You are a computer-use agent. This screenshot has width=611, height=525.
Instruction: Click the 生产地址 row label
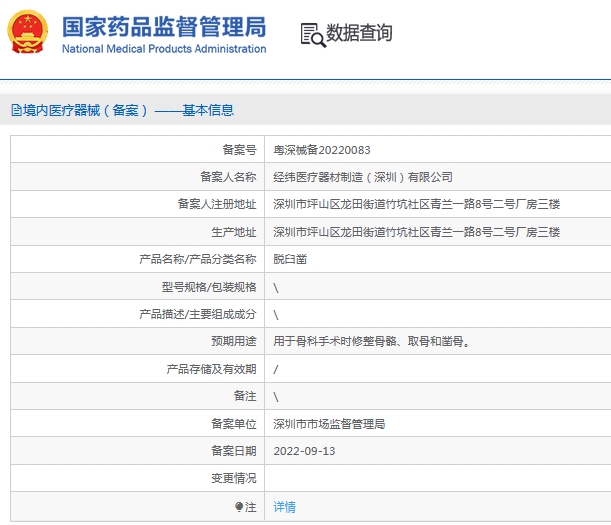(234, 232)
